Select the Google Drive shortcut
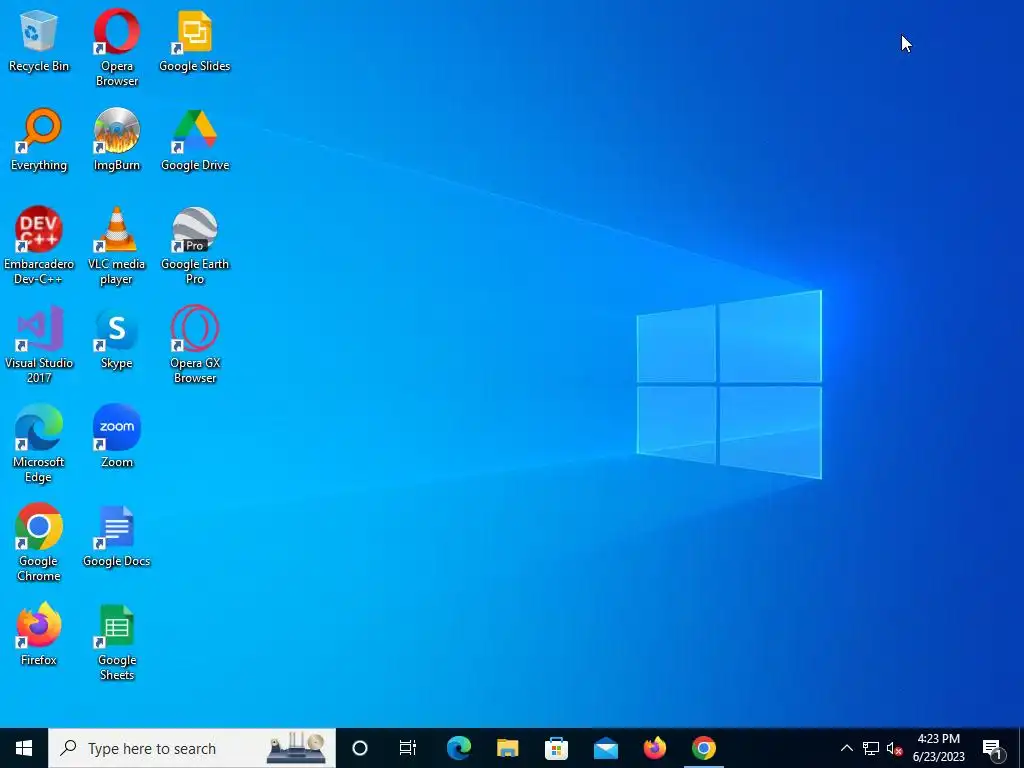 pyautogui.click(x=195, y=140)
